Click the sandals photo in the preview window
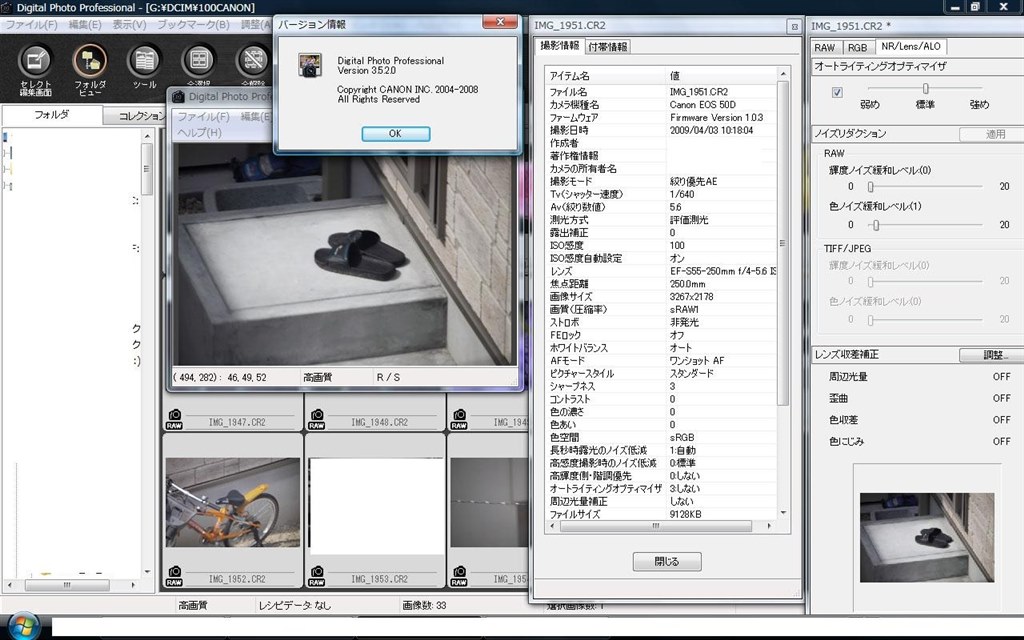1024x640 pixels. click(344, 254)
